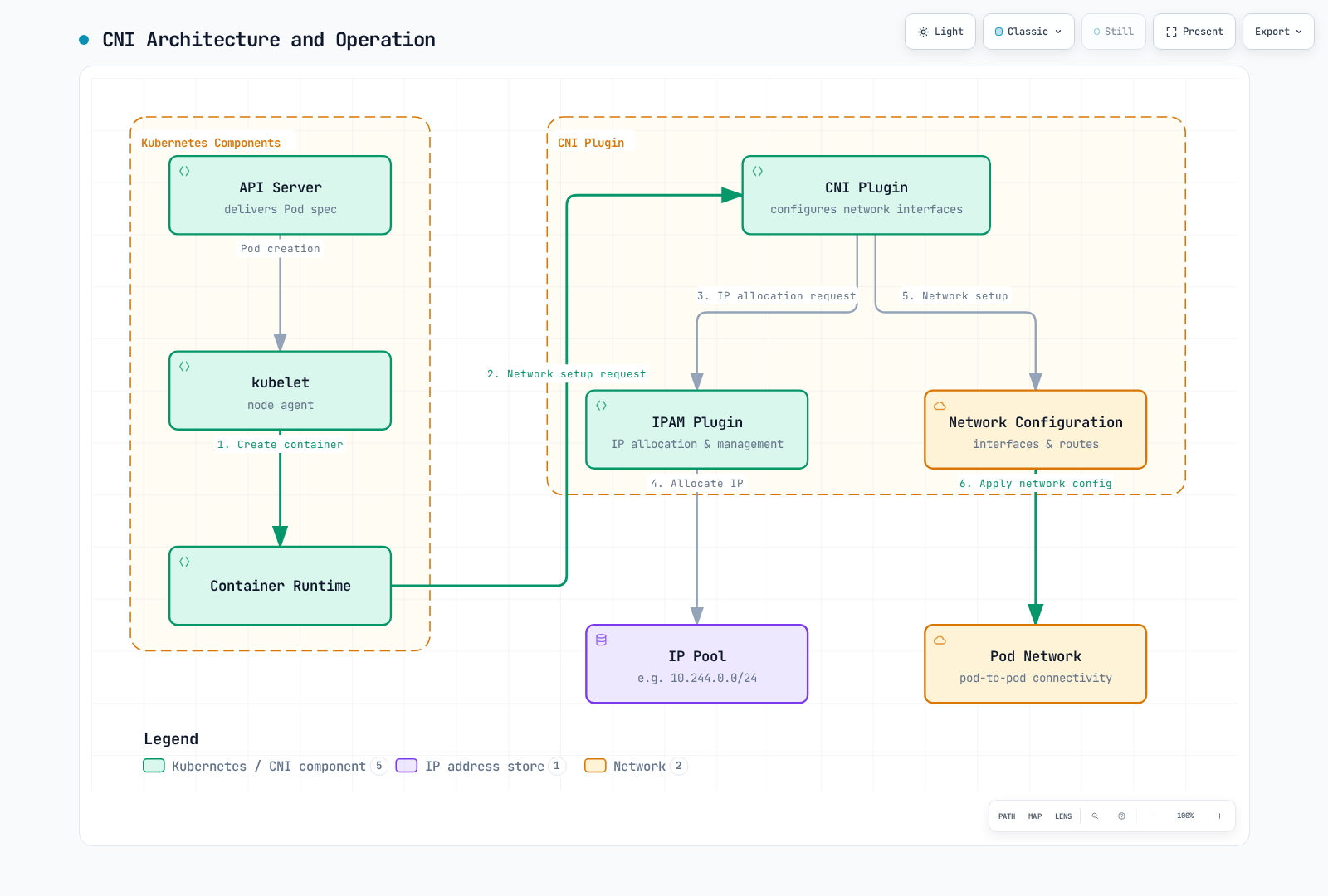Select the Network Configuration node
The height and width of the screenshot is (896, 1328).
tap(1035, 430)
